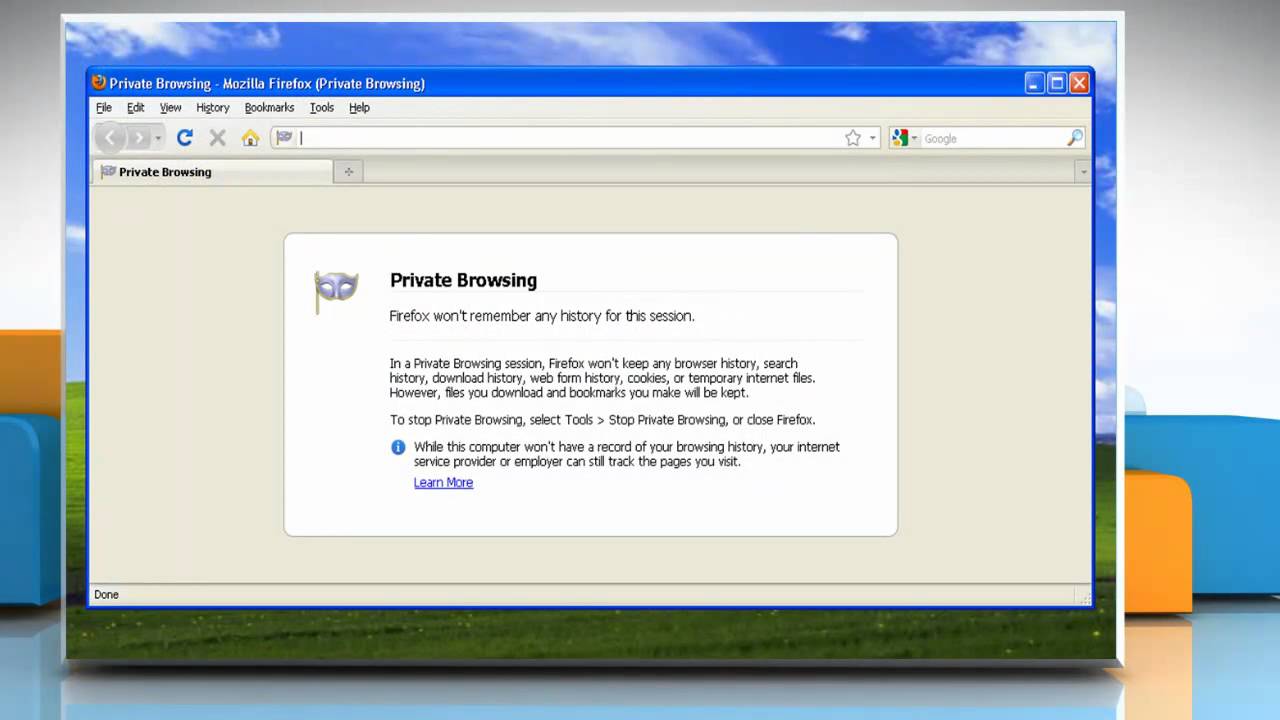Click the Private Browsing mask image
The width and height of the screenshot is (1280, 720).
[x=336, y=290]
